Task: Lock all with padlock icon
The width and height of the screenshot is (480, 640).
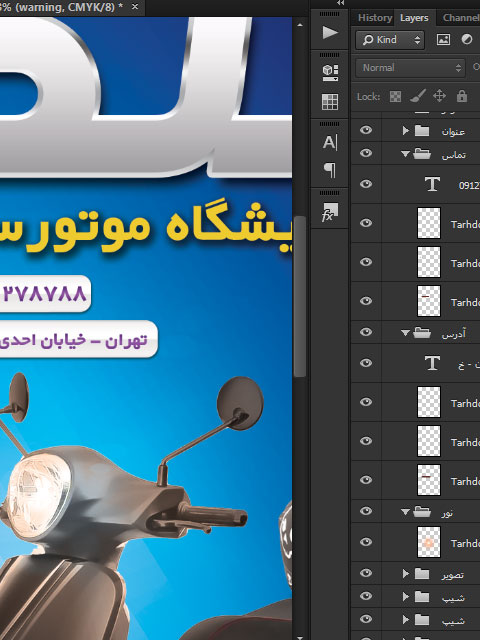Action: (x=462, y=96)
